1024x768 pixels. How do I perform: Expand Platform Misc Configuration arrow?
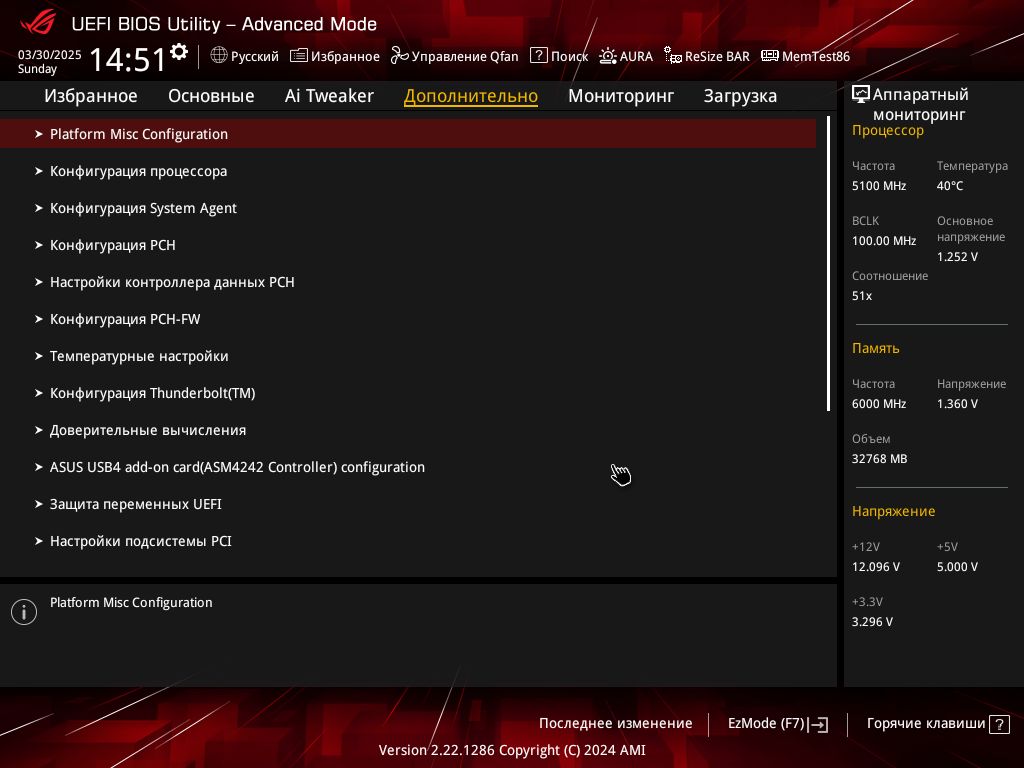tap(39, 134)
